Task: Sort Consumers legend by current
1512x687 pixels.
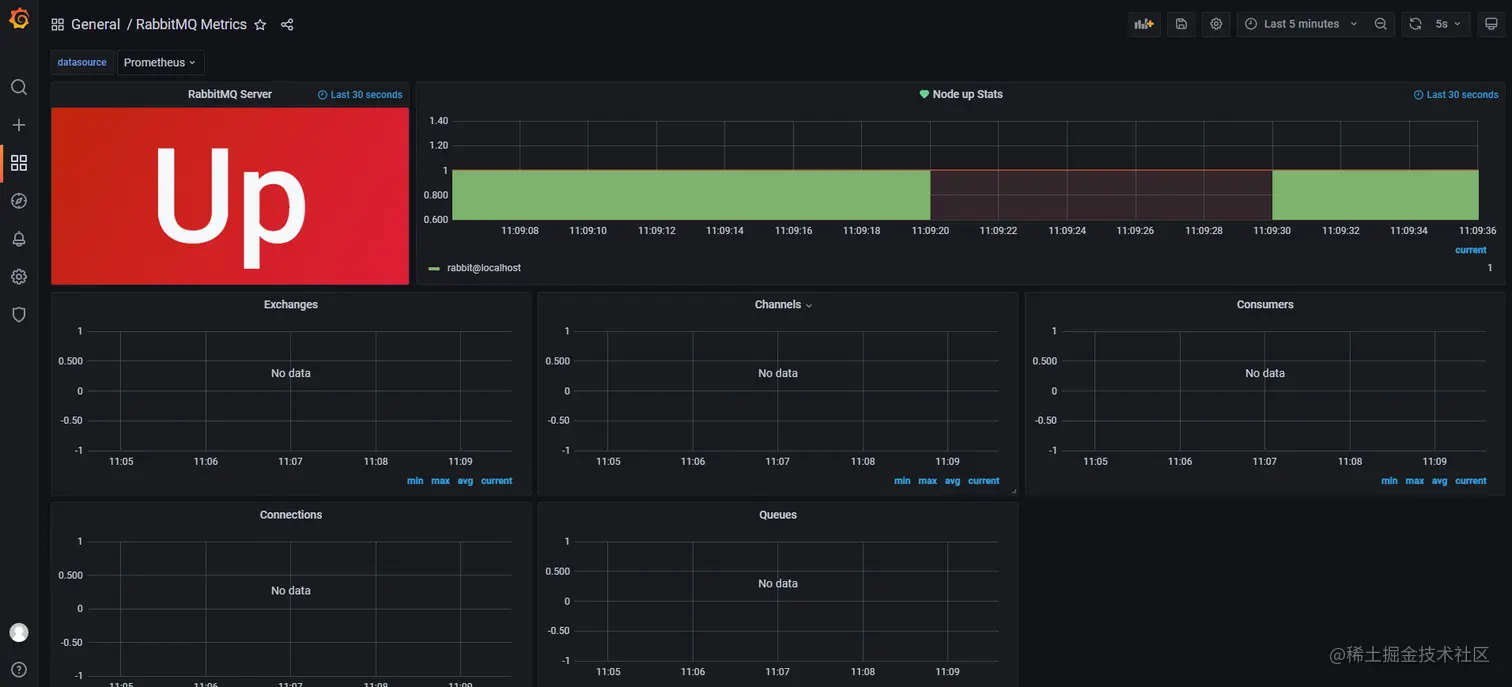Action: click(x=1471, y=481)
